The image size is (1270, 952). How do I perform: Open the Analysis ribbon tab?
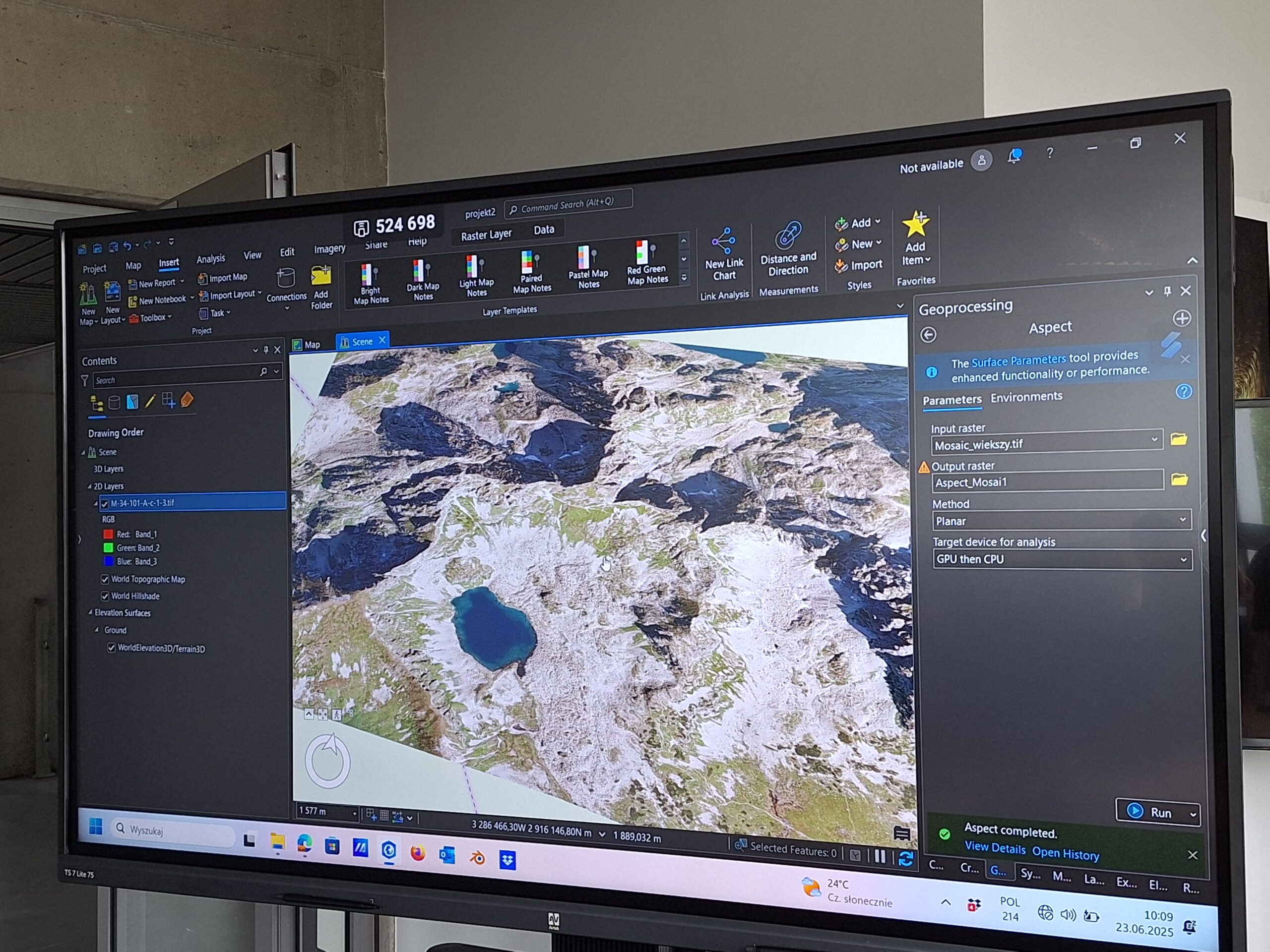tap(211, 259)
